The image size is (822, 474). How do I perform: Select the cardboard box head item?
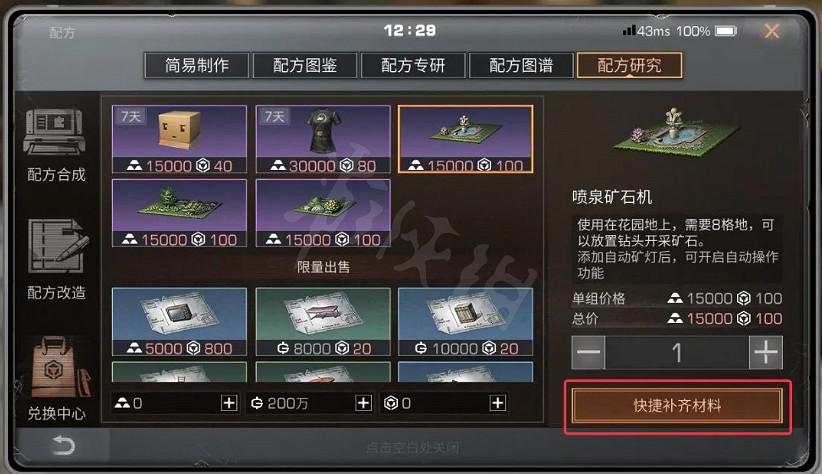click(x=179, y=139)
